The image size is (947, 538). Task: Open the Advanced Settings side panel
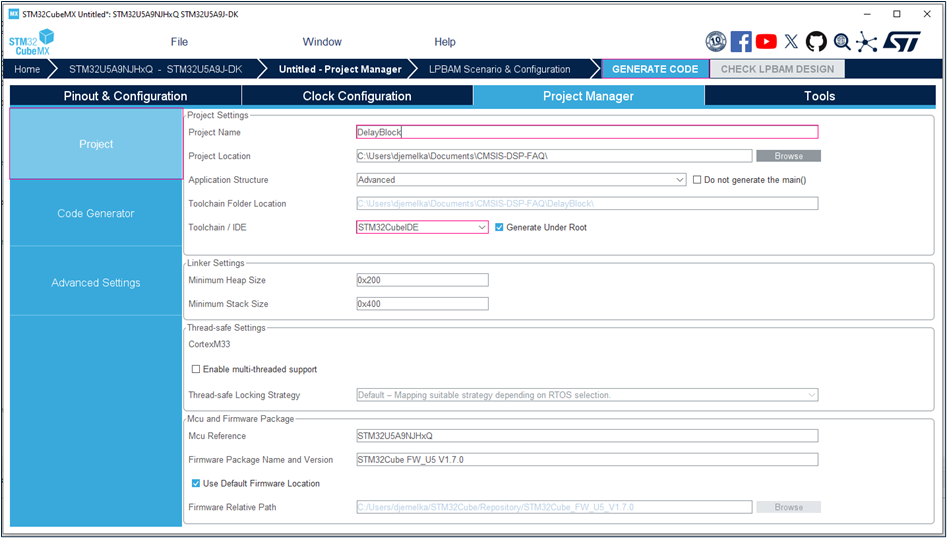point(96,283)
